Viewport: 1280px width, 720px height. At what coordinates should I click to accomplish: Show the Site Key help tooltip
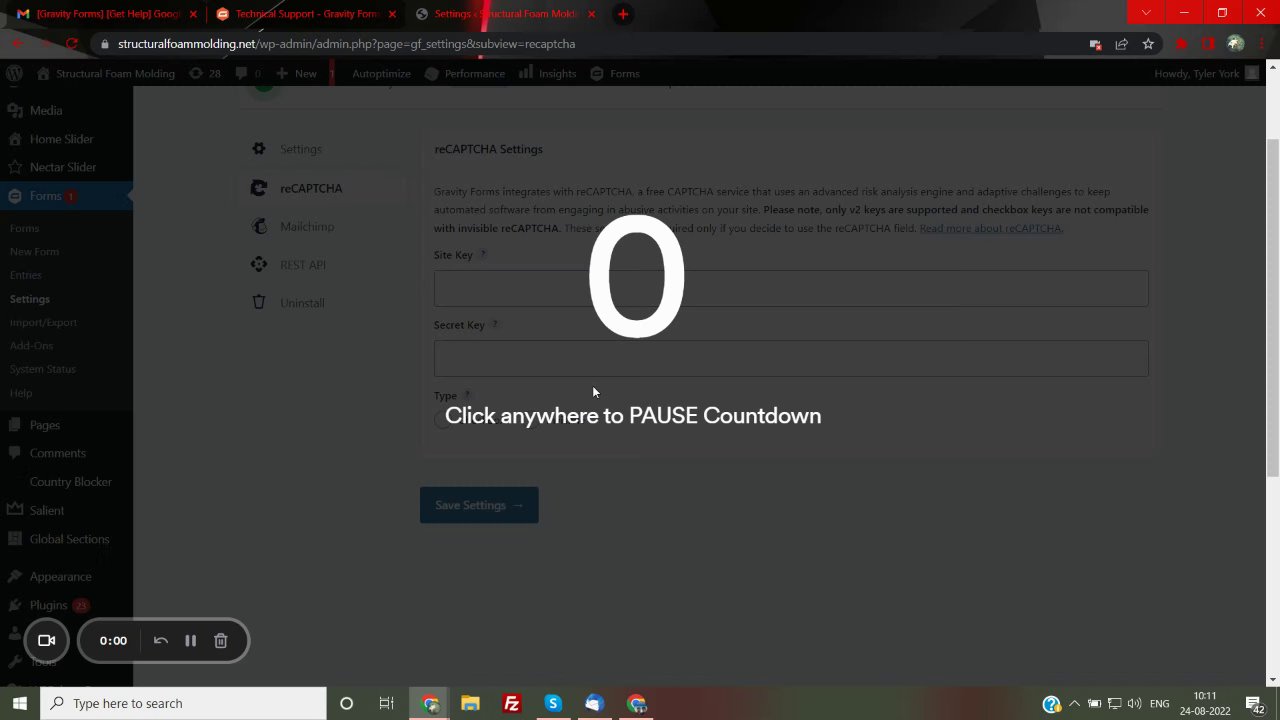click(x=483, y=255)
